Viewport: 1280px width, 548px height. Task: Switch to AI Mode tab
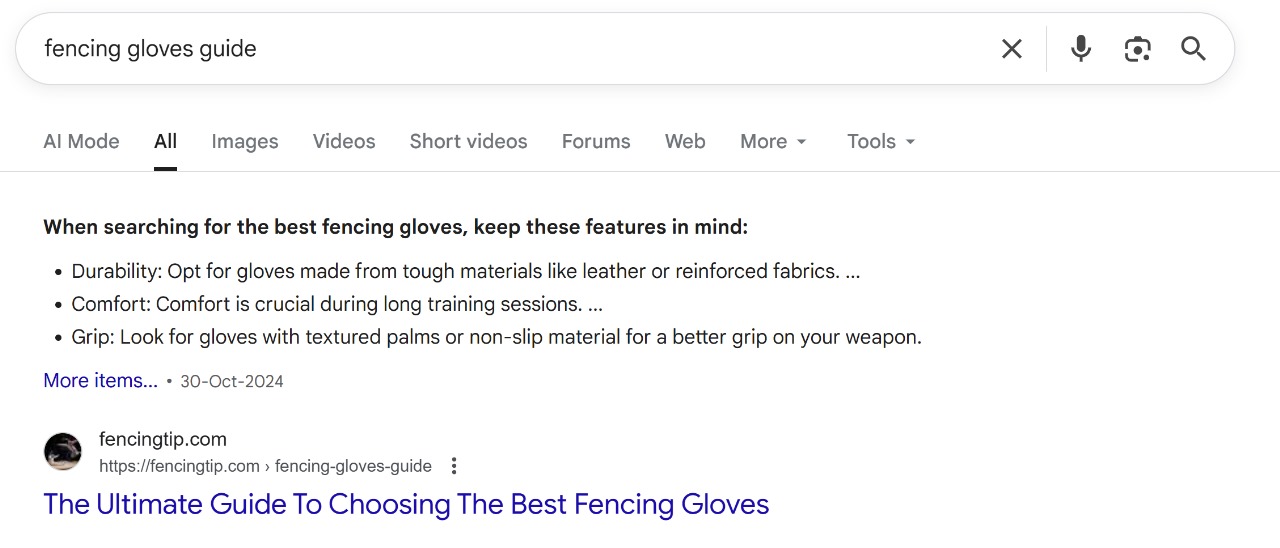(x=81, y=142)
